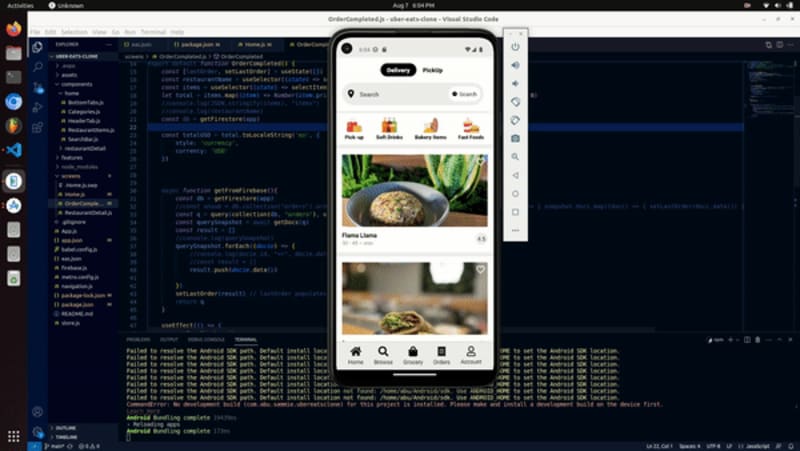Open the DEBUG CONSOLE panel tab

click(x=206, y=339)
